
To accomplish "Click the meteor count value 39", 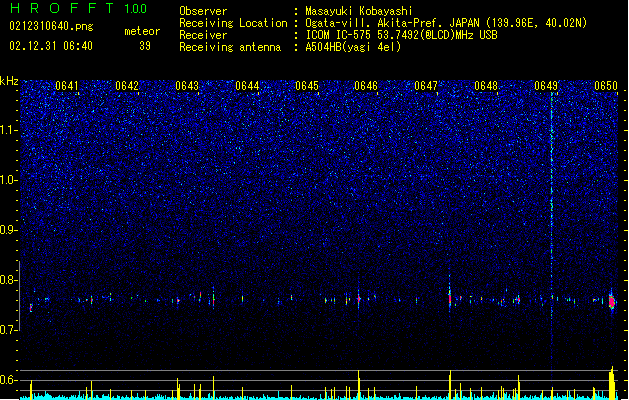I will point(145,46).
